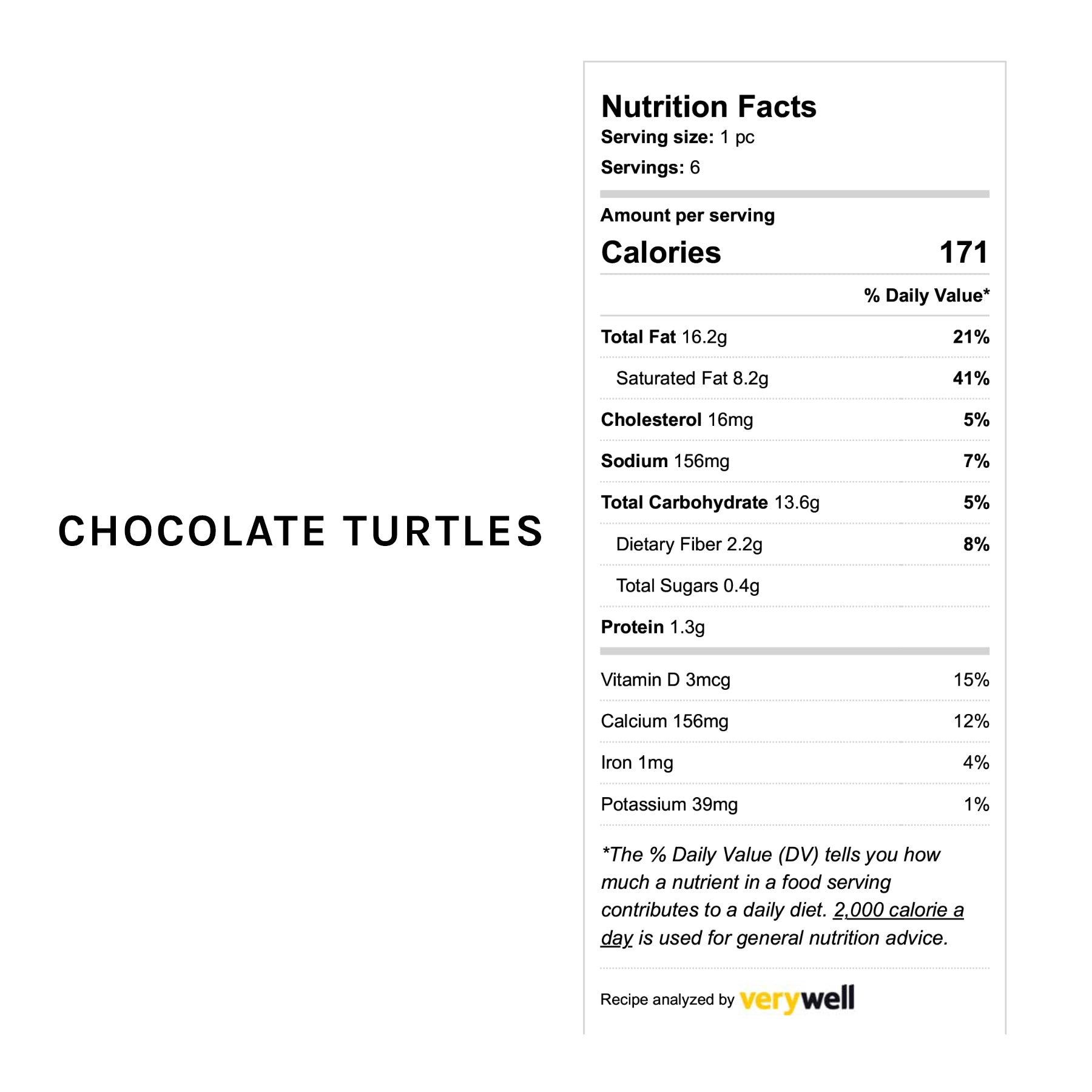1092x1092 pixels.
Task: Click the Cholesterol 16mg row label
Action: coord(676,420)
